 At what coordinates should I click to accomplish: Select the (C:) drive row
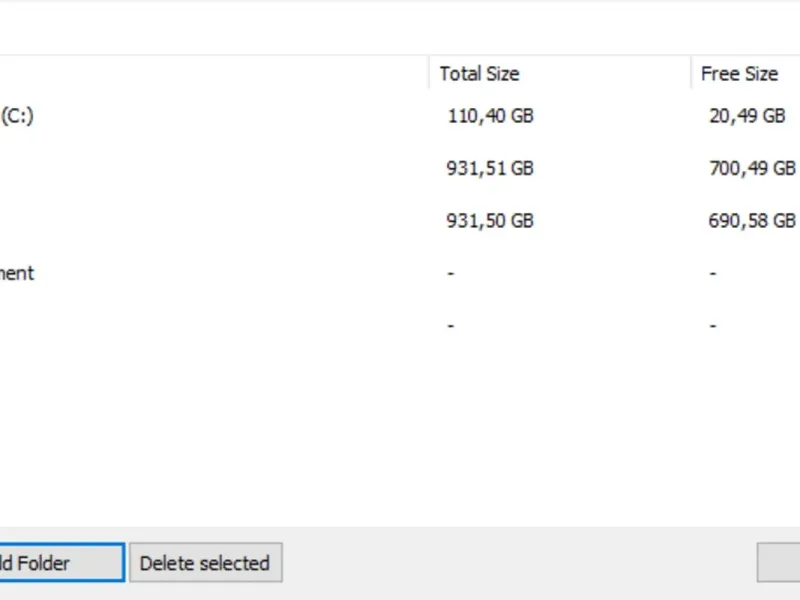[17, 116]
